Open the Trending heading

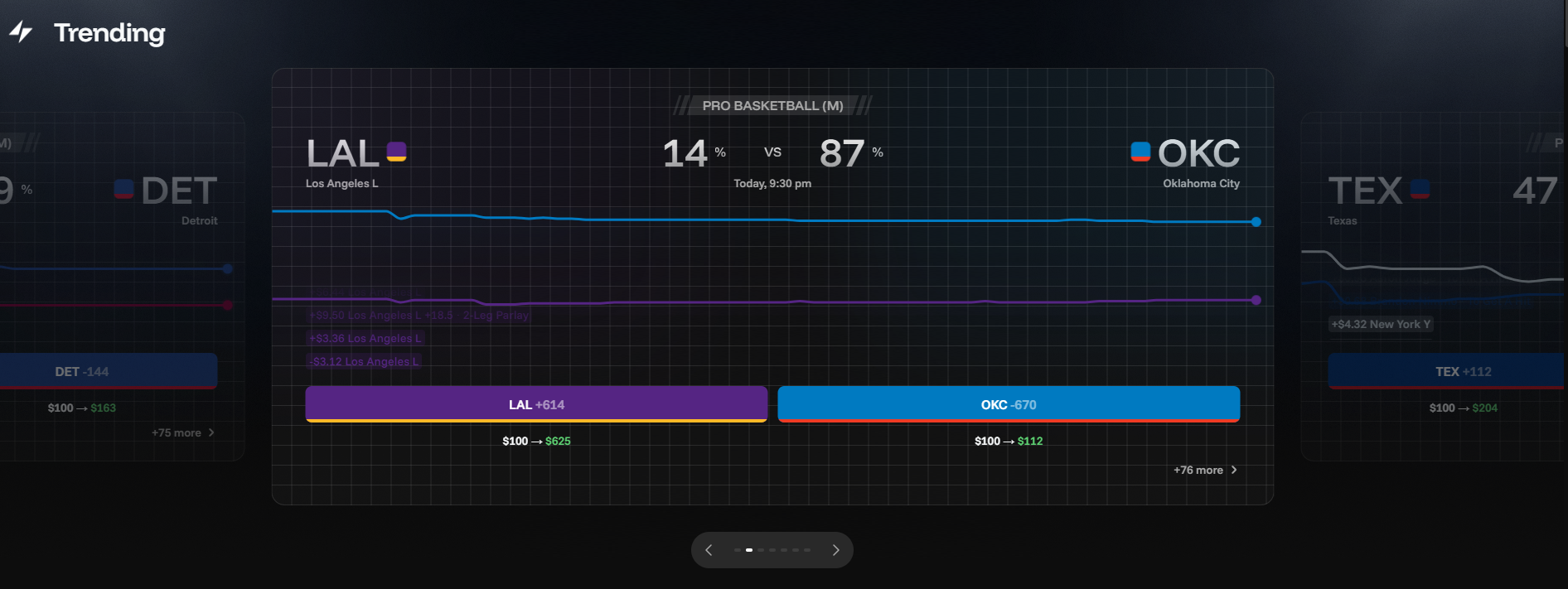point(109,32)
